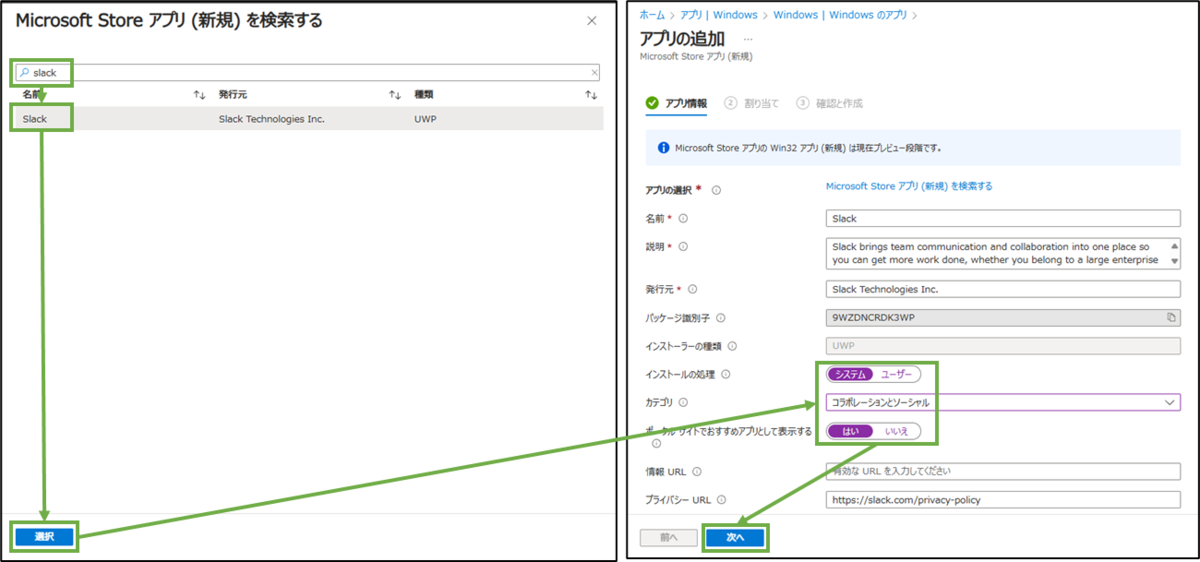Click step 2 circle for 割り当て
This screenshot has height=562, width=1200.
(731, 103)
